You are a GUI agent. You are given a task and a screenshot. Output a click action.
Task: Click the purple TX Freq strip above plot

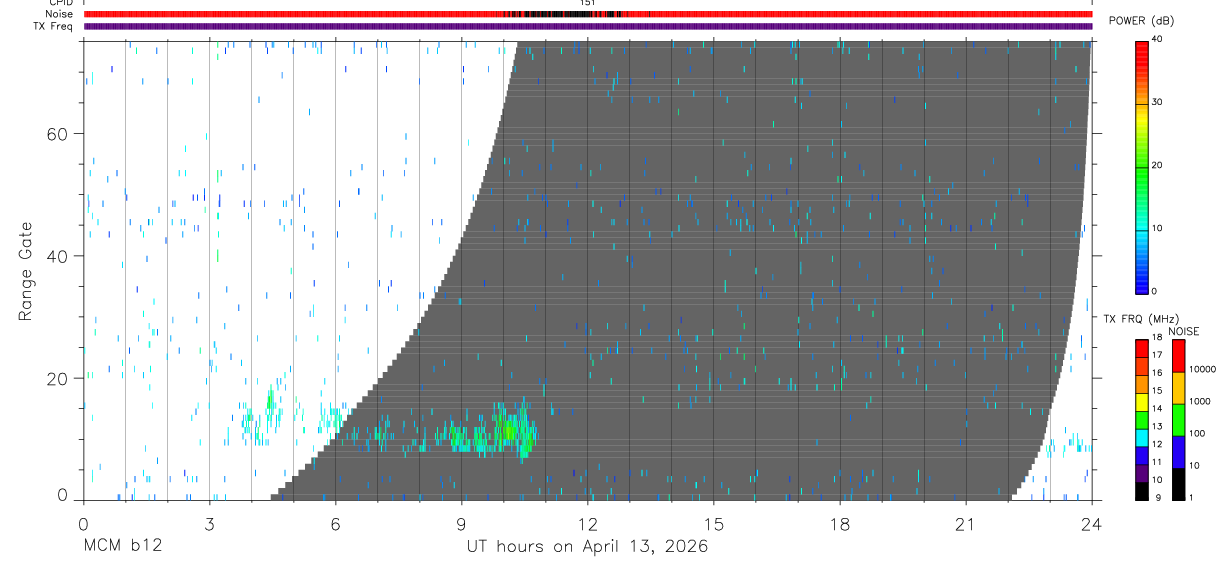coord(587,26)
